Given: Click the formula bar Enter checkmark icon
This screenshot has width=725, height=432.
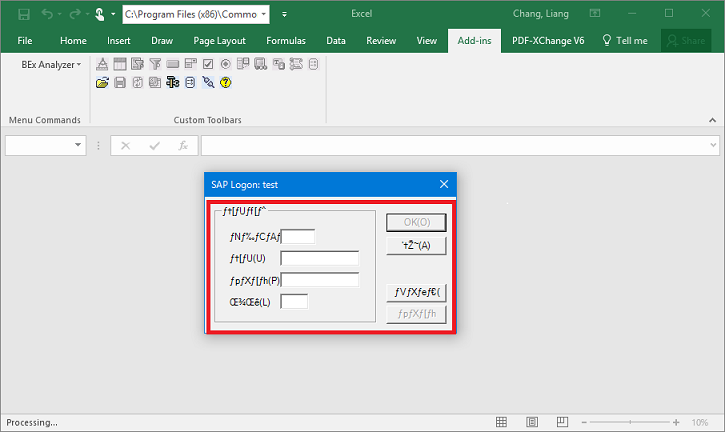Looking at the screenshot, I should 154,146.
